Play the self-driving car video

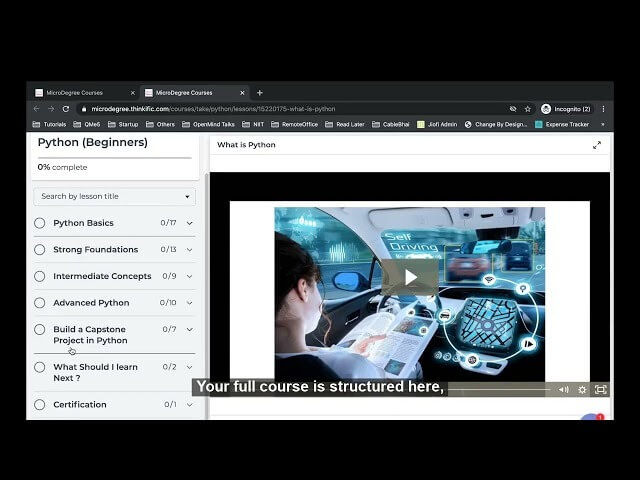[409, 277]
